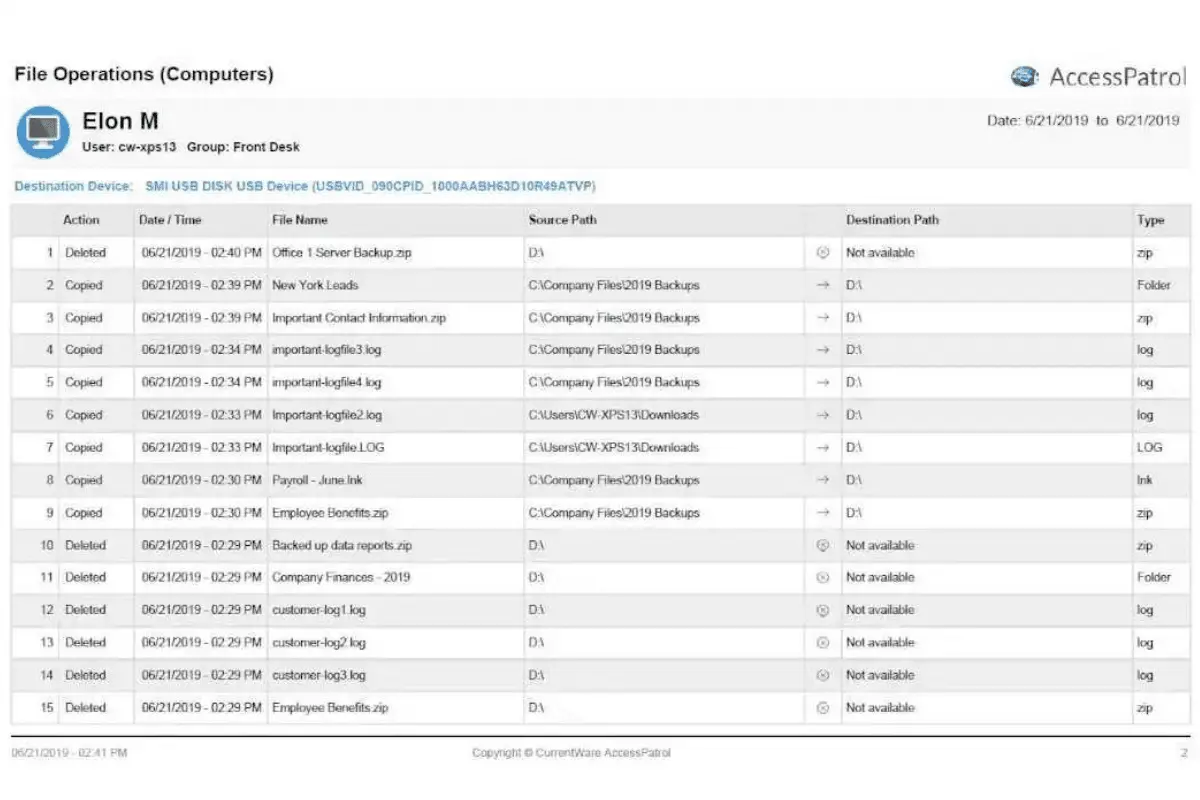The image size is (1200, 800).
Task: Click the source path of Important-logfile.LOG row
Action: [613, 447]
